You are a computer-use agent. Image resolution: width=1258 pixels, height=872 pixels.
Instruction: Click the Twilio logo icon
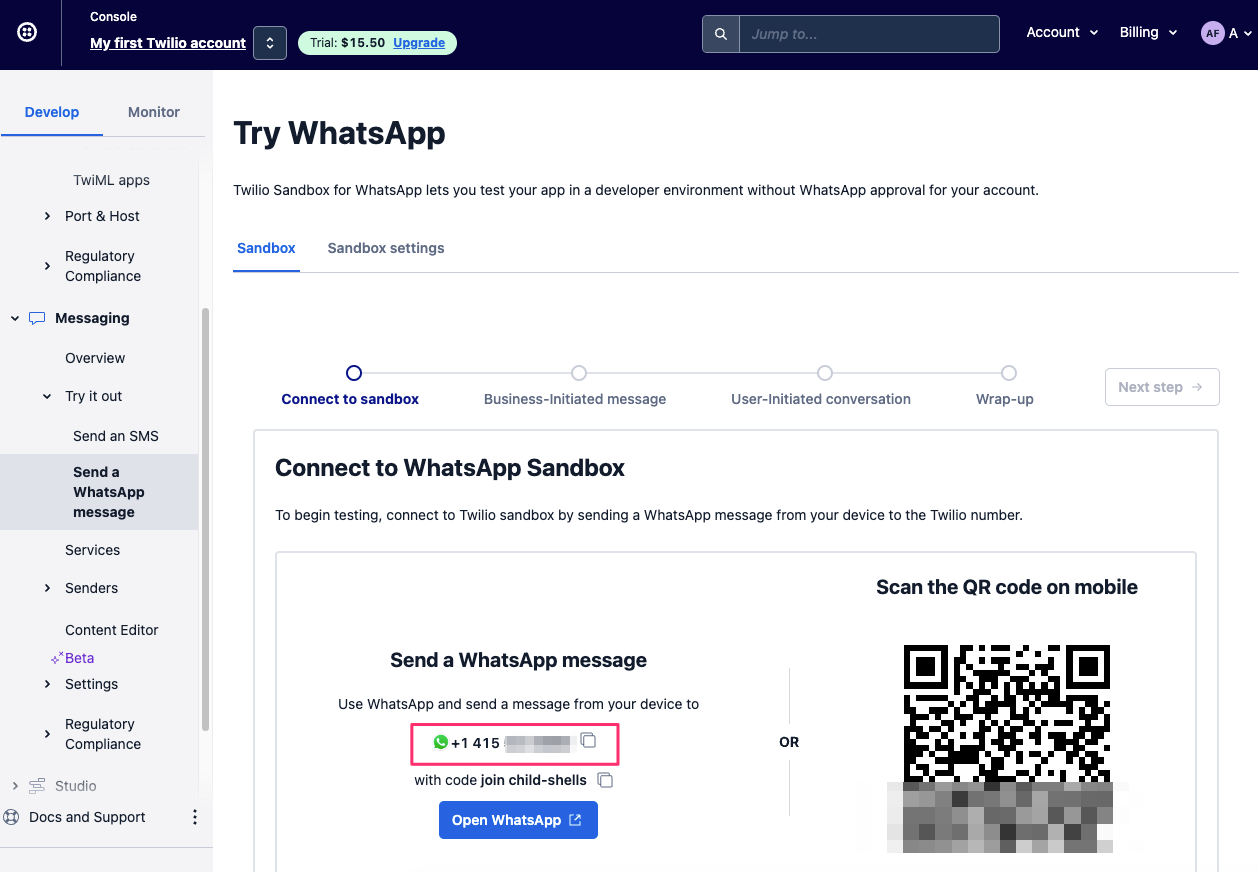28,33
